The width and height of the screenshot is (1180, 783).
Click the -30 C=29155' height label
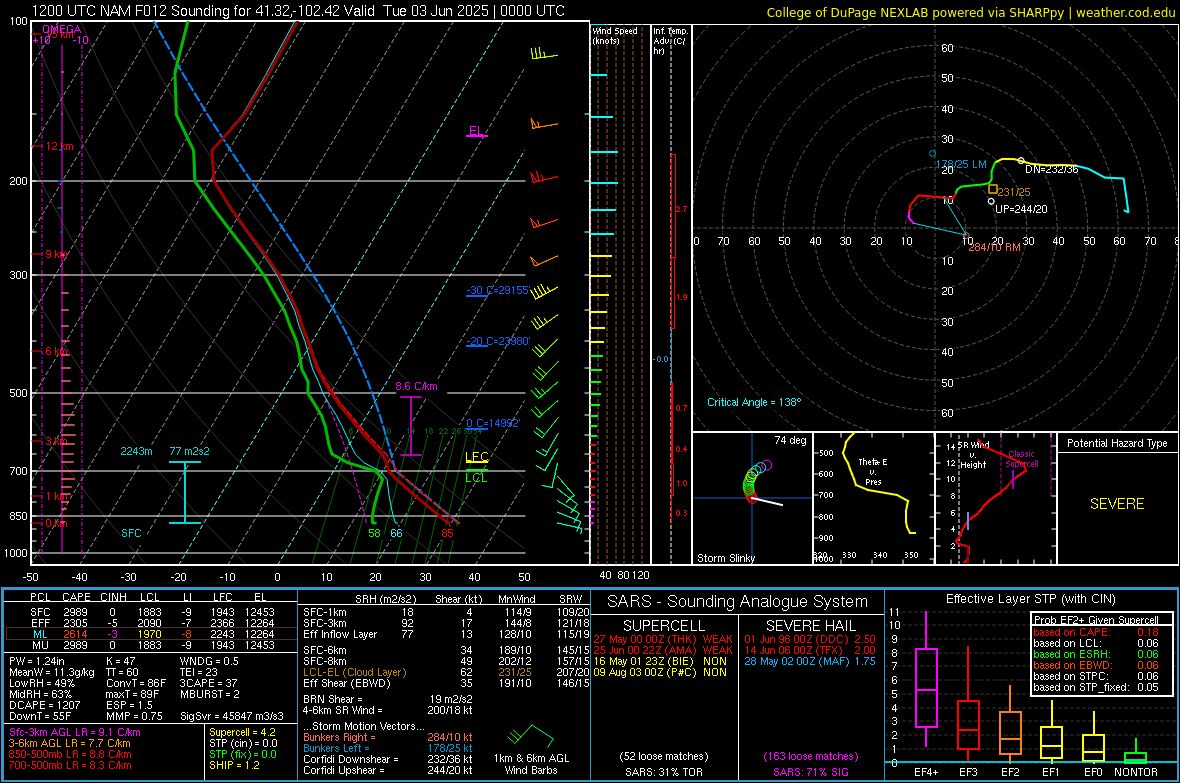tap(497, 290)
